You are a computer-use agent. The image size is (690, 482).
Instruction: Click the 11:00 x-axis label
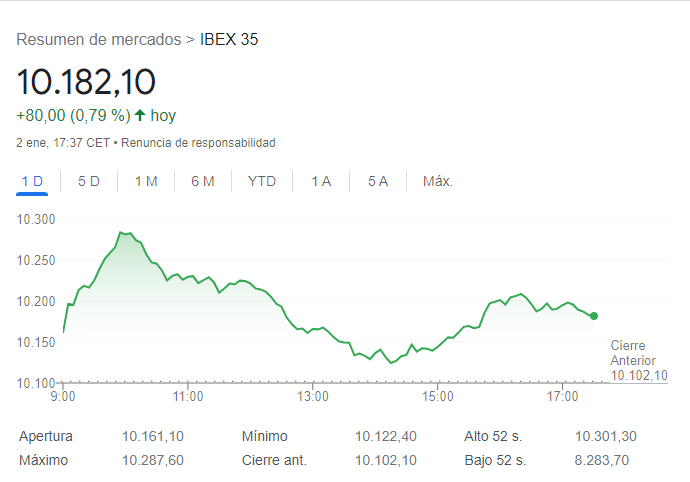point(188,397)
